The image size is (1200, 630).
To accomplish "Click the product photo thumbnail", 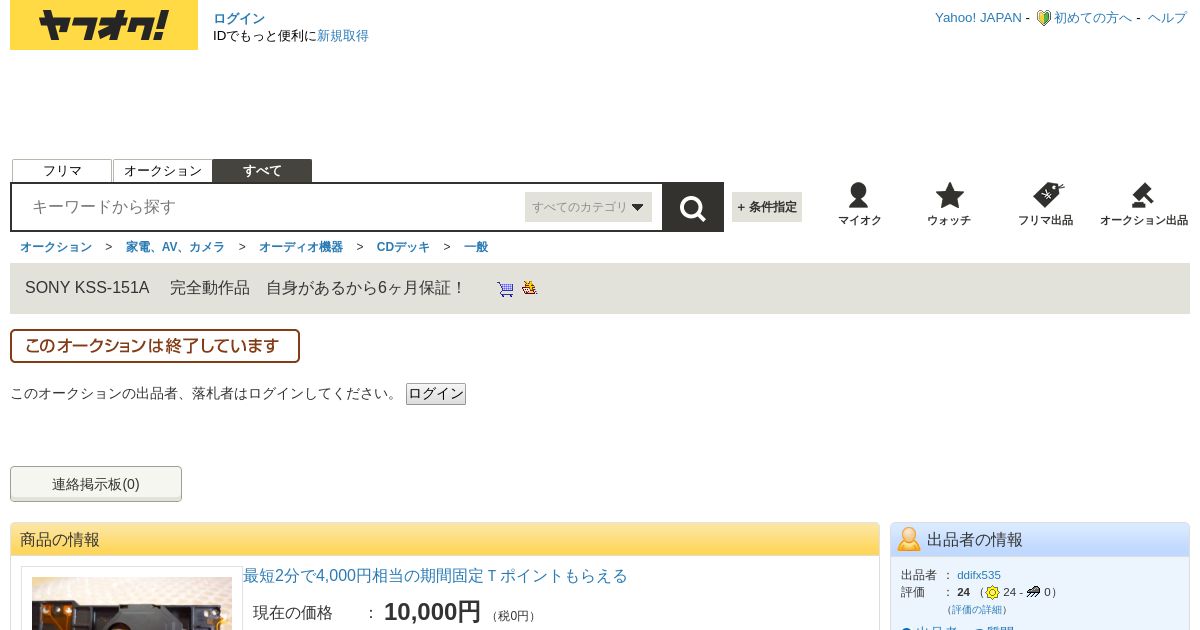I will [x=132, y=603].
